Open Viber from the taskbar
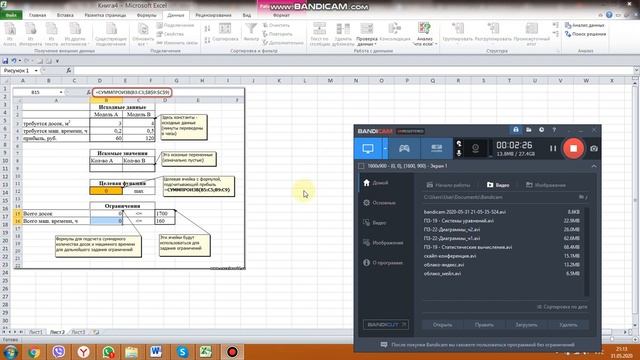The image size is (640, 360). pyautogui.click(x=59, y=352)
